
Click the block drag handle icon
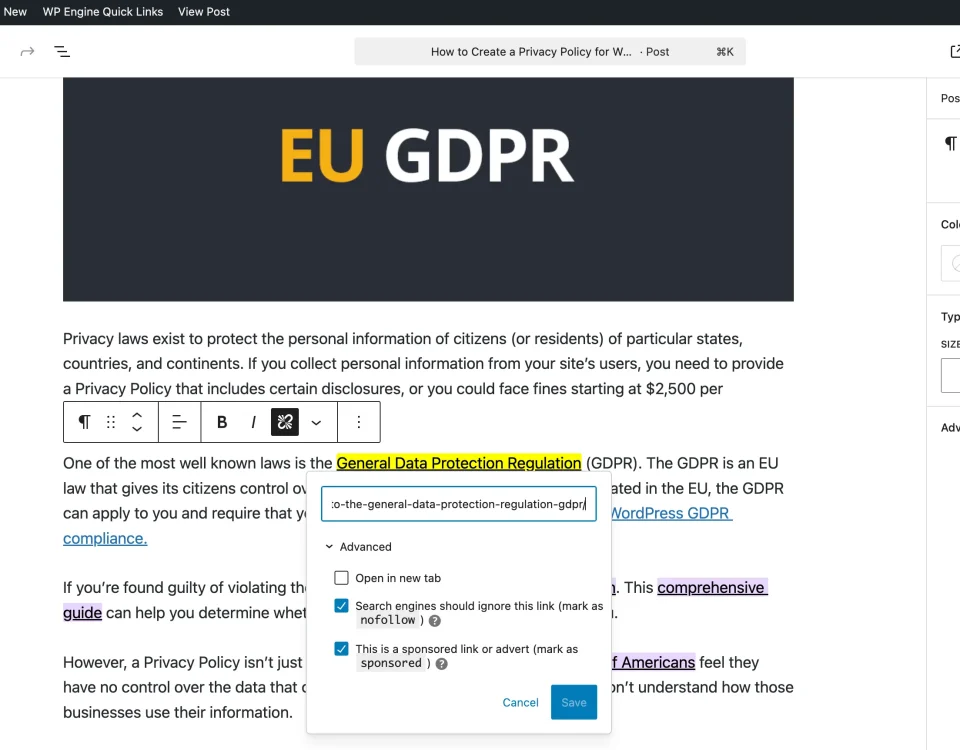click(111, 422)
